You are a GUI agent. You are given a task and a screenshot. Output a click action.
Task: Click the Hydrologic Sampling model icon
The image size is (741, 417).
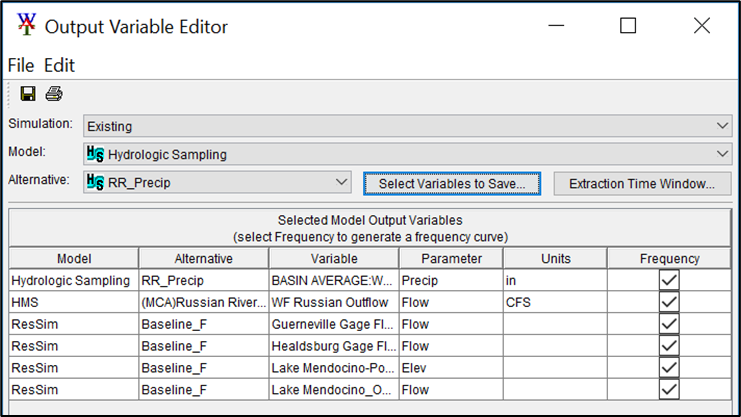coord(96,154)
